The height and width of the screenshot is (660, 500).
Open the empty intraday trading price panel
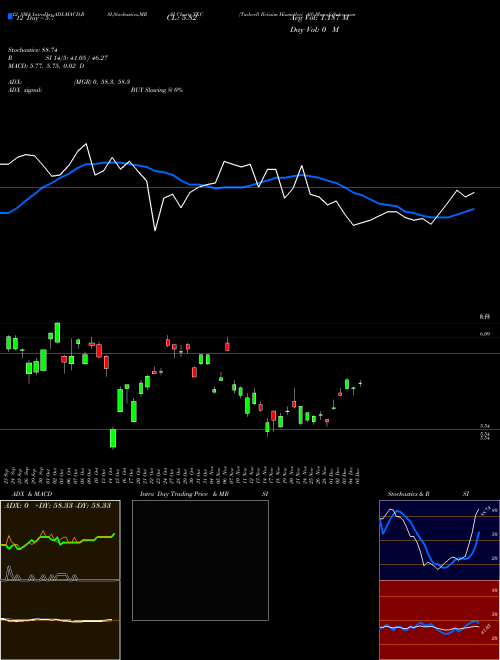(200, 560)
